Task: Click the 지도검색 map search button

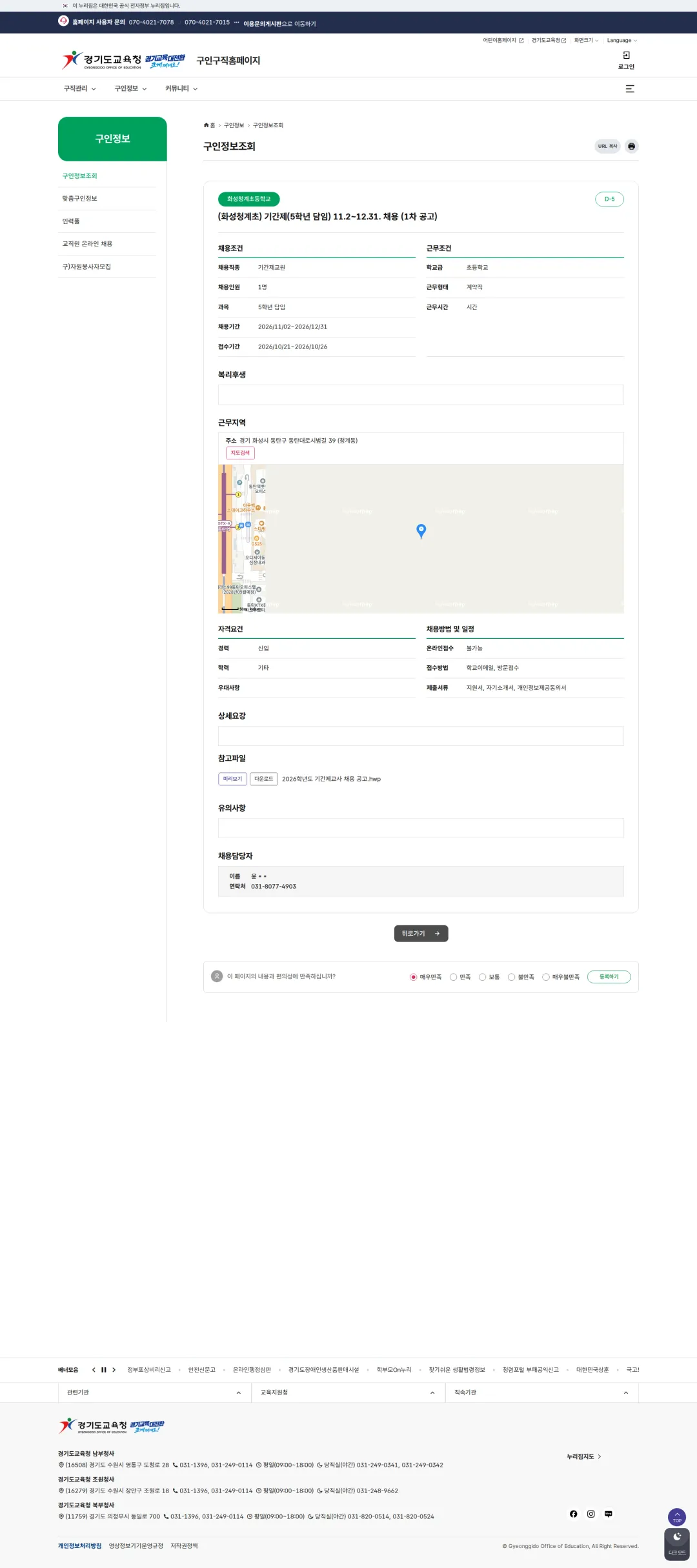Action: [x=240, y=453]
